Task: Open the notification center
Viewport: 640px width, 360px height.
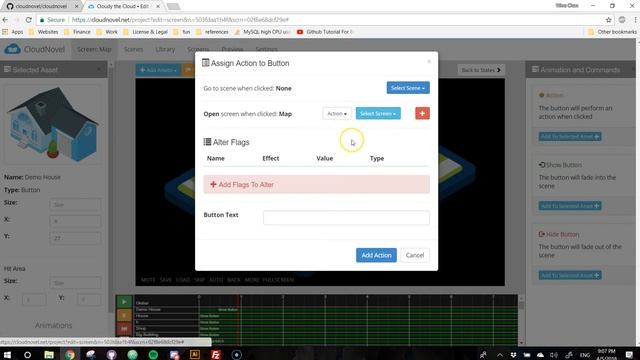Action: click(x=629, y=354)
